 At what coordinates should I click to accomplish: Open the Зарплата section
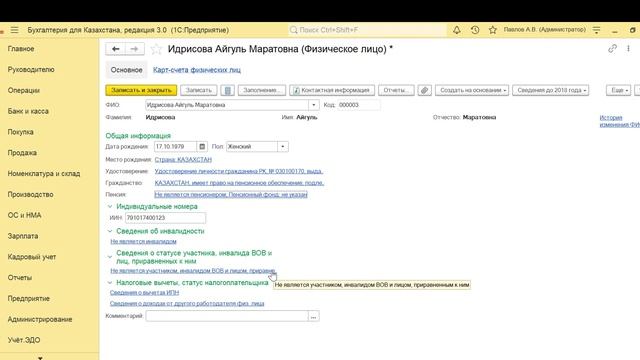pos(23,236)
